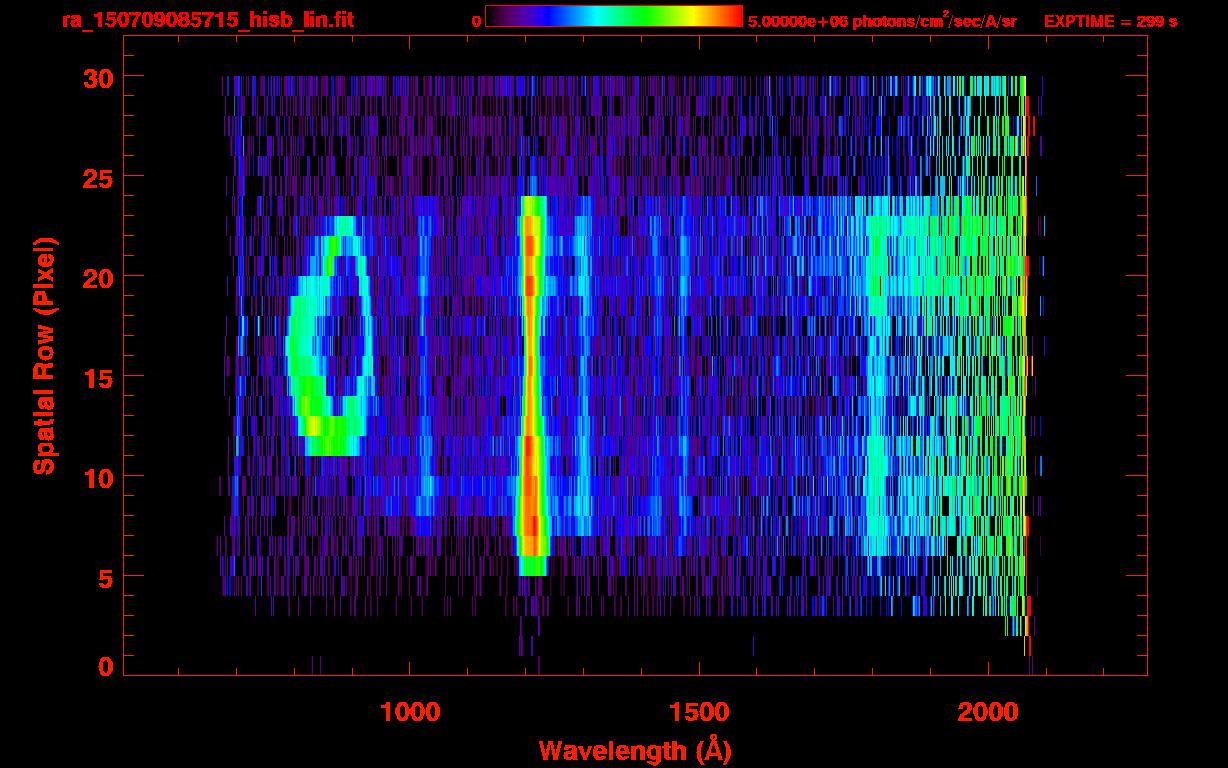1228x768 pixels.
Task: Click the 5.00000e+06 photons/cm²/sec/A/sr label
Action: 882,20
